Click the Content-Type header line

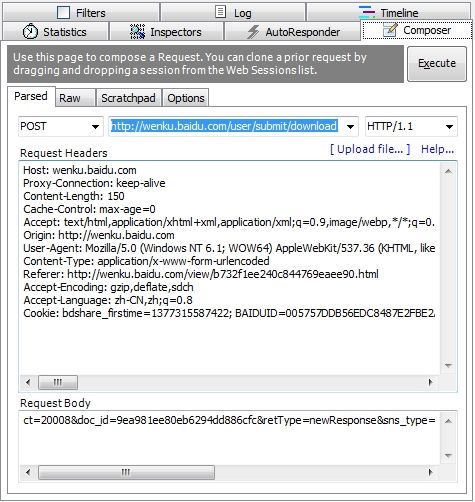tap(146, 261)
